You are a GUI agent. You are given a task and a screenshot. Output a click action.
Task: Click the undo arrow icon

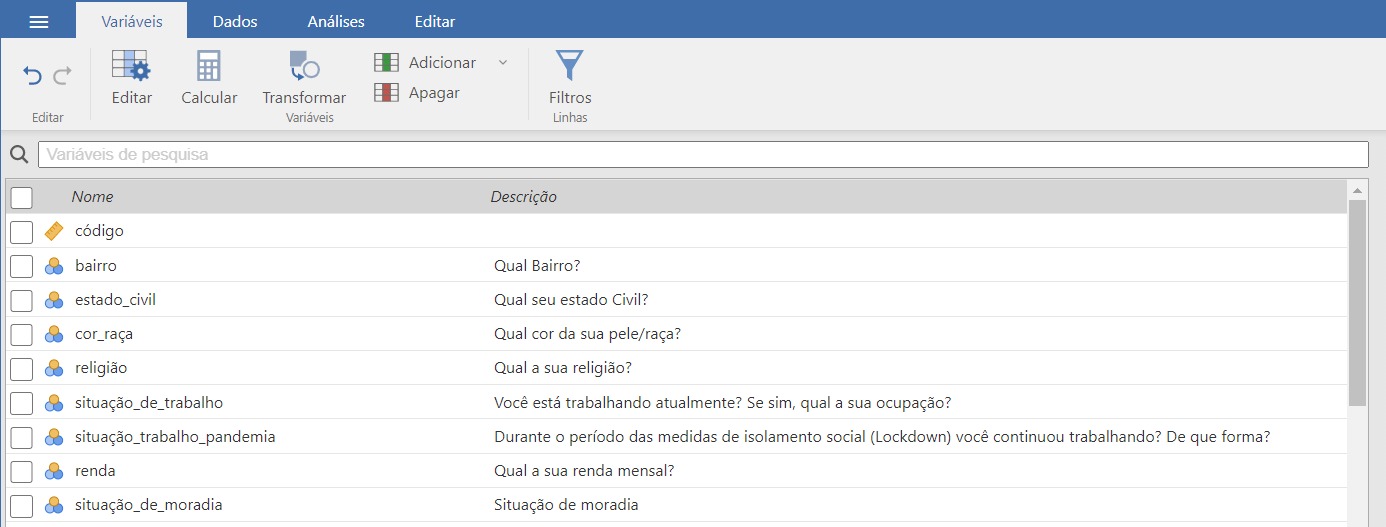[x=32, y=76]
